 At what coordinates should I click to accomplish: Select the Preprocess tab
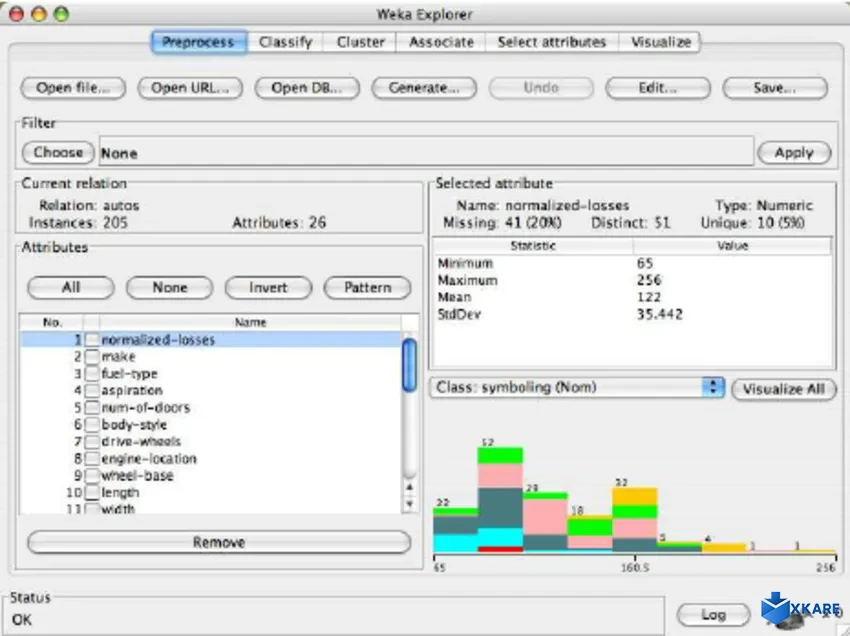click(x=198, y=42)
